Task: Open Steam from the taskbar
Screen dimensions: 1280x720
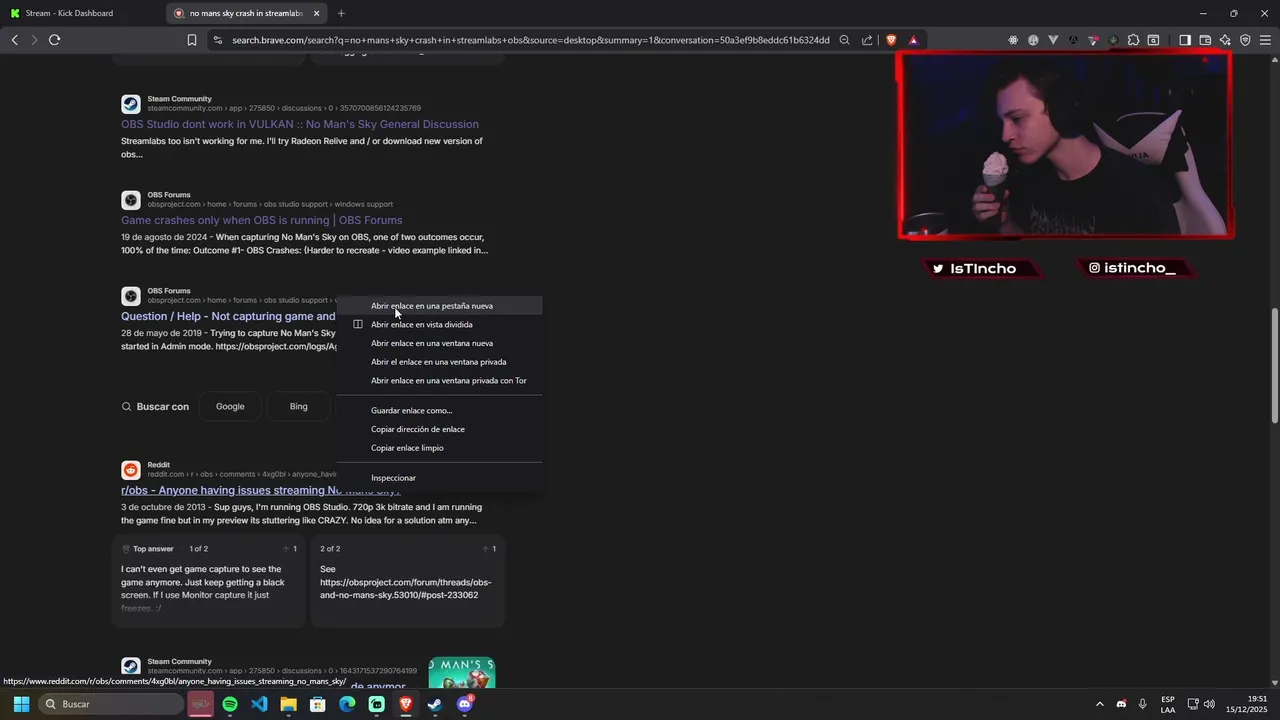Action: pos(435,704)
